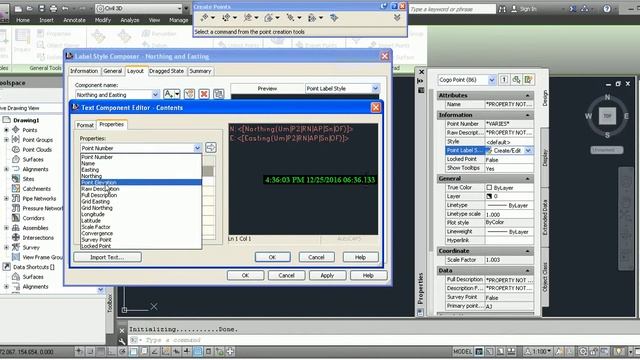Click the keyword search field in title bar
640x360 pixels.
pyautogui.click(x=452, y=9)
